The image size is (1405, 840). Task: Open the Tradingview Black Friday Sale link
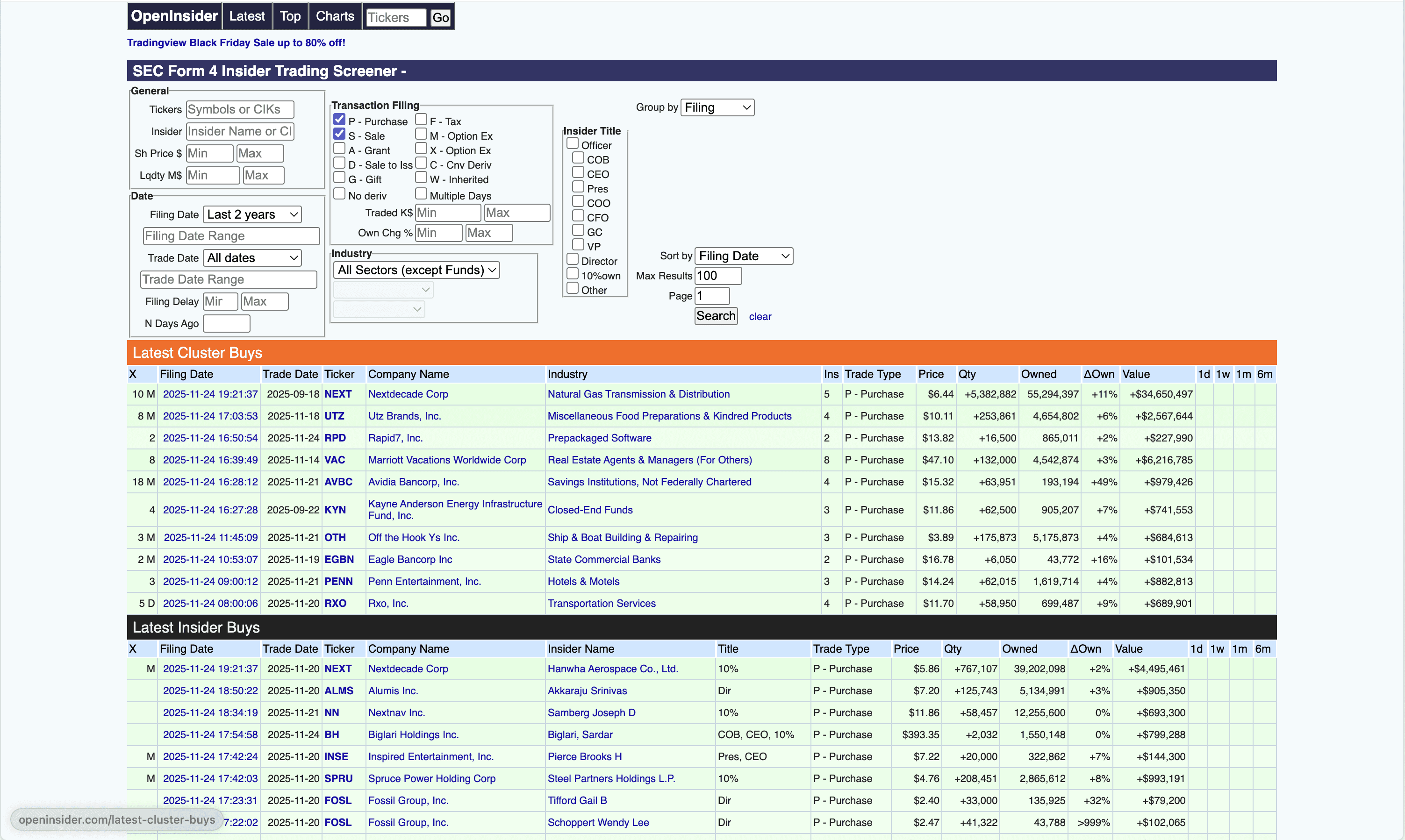click(x=236, y=43)
